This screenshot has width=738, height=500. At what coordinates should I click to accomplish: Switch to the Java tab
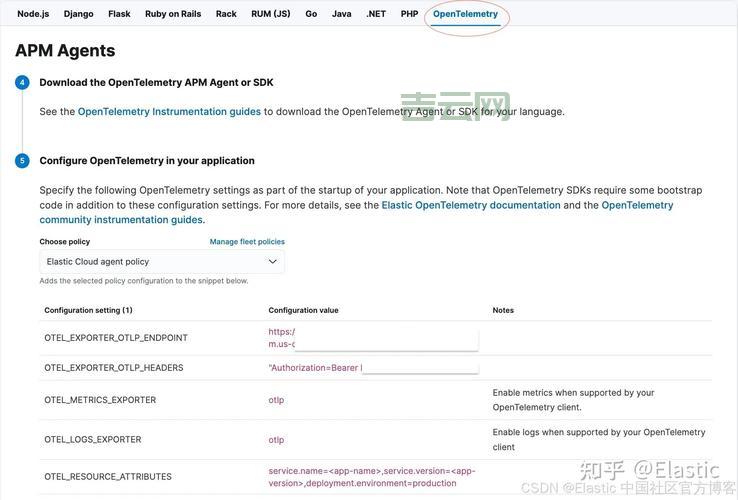point(341,14)
